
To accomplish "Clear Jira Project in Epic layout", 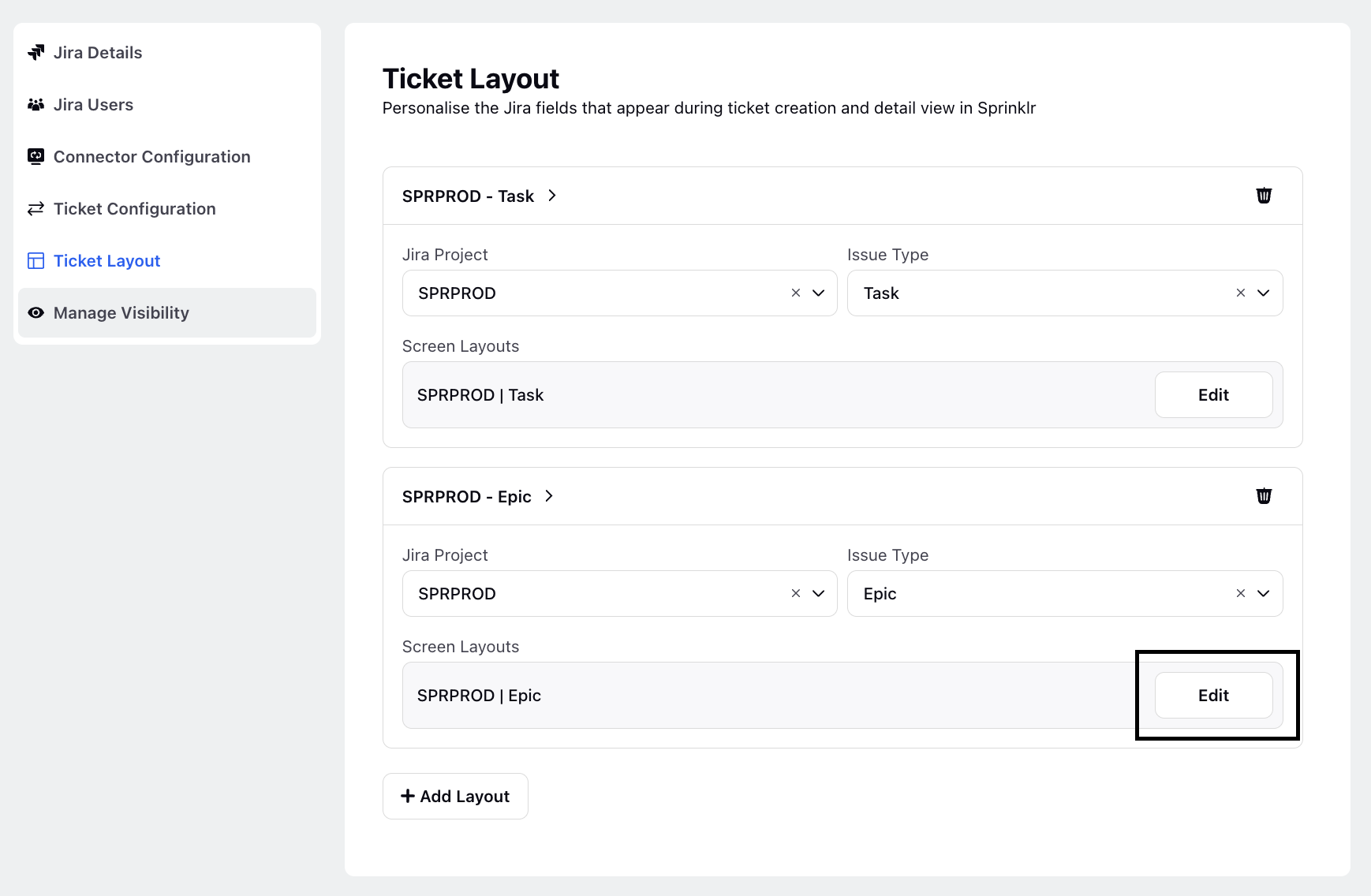I will click(x=796, y=594).
